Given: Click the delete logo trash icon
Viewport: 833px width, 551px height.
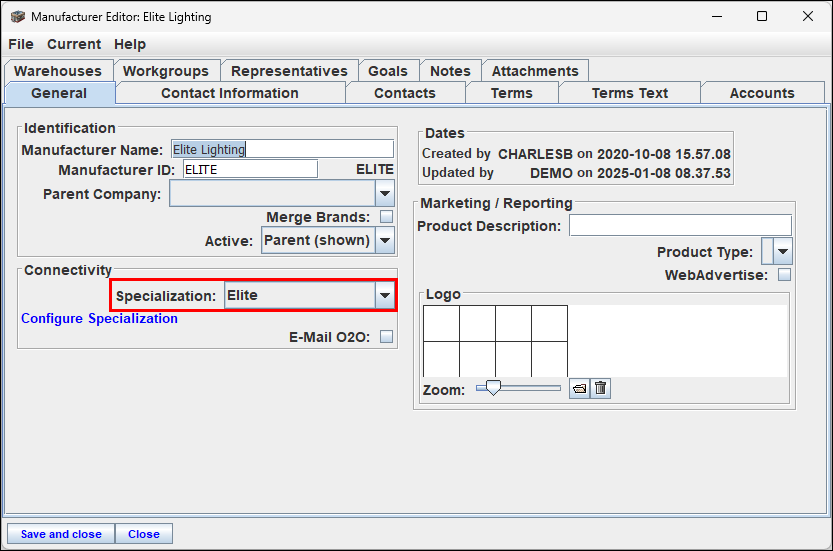Looking at the screenshot, I should (x=600, y=388).
